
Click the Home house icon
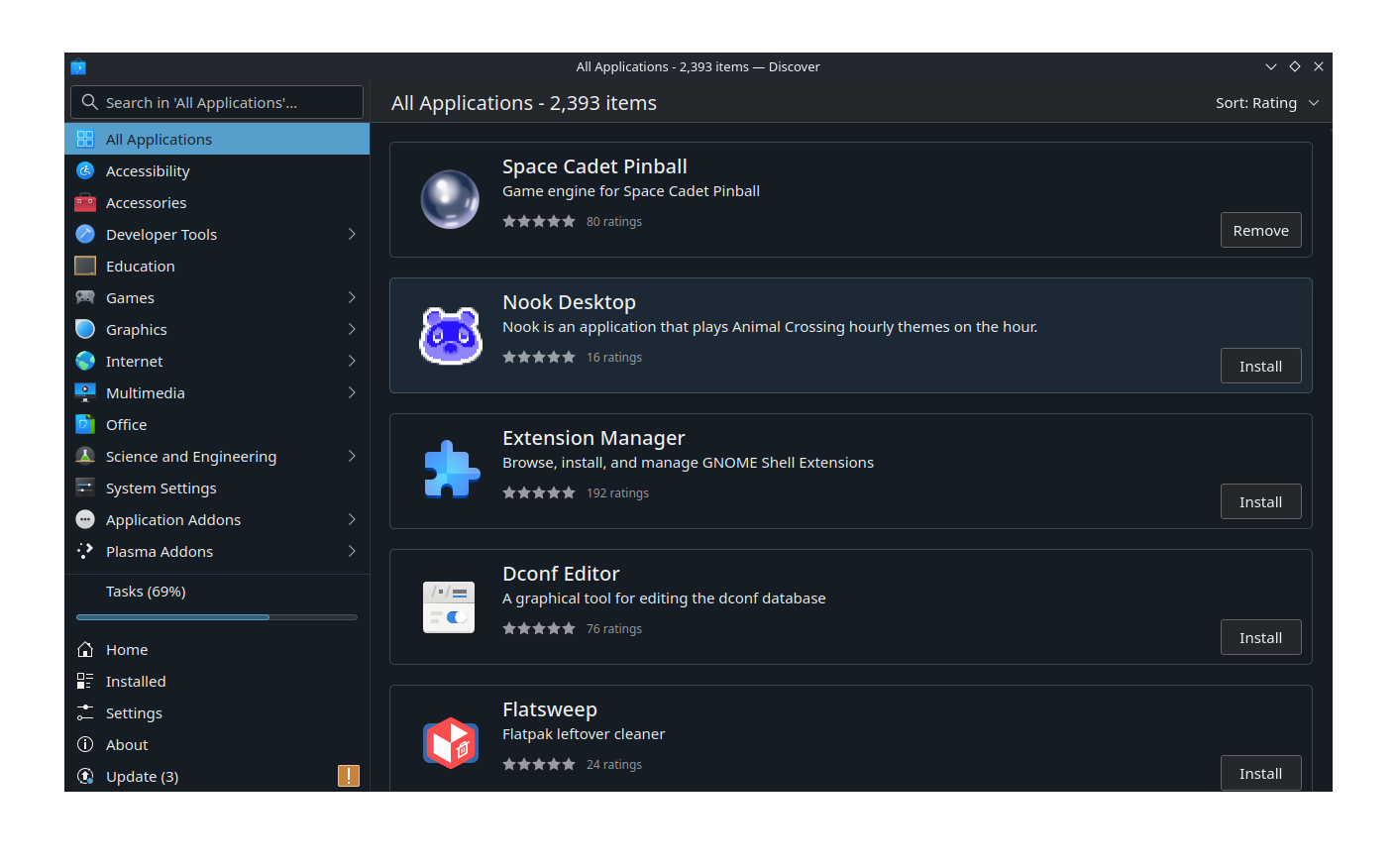[x=85, y=649]
